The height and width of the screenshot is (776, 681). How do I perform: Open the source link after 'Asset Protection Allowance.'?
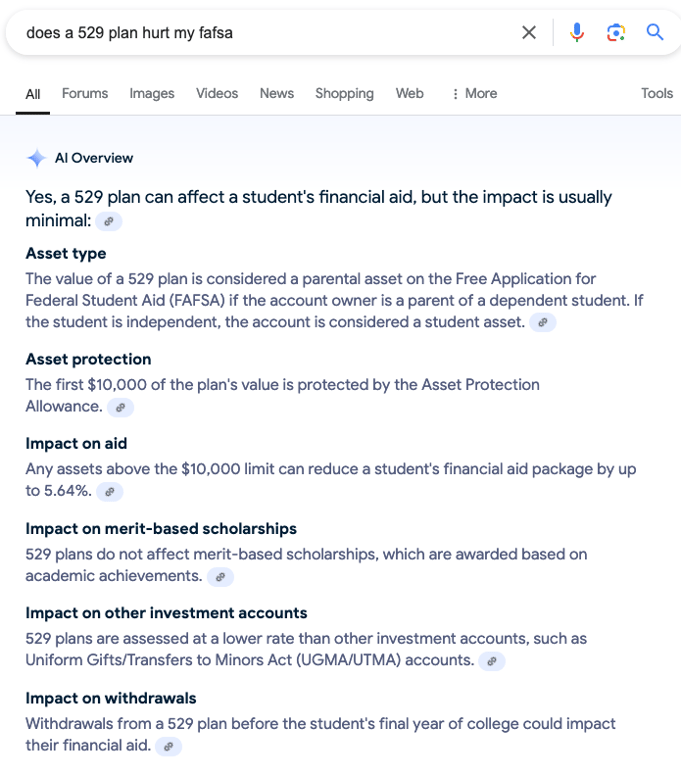tap(120, 408)
